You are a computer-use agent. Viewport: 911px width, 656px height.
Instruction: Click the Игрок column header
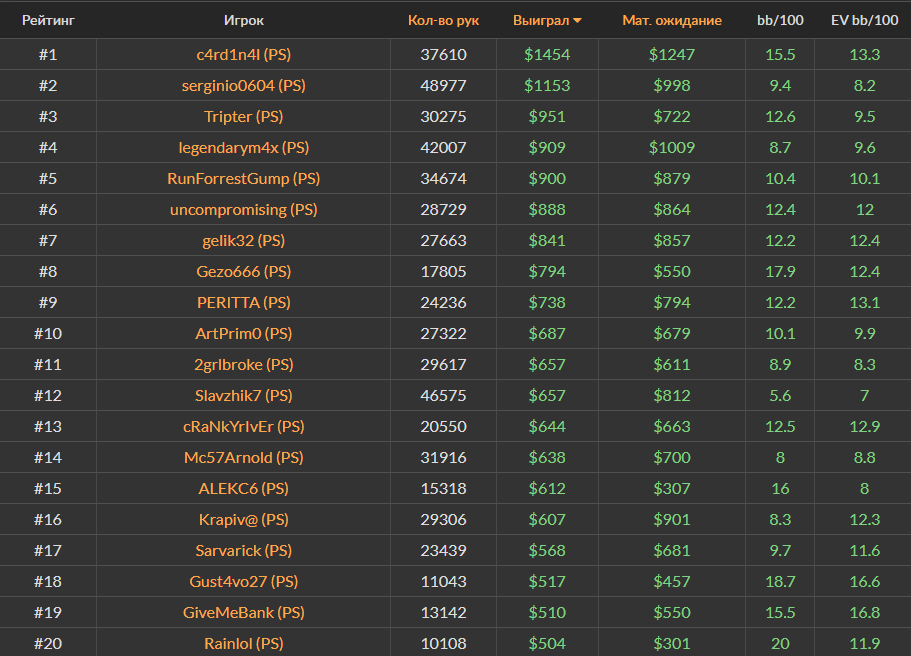pyautogui.click(x=244, y=20)
